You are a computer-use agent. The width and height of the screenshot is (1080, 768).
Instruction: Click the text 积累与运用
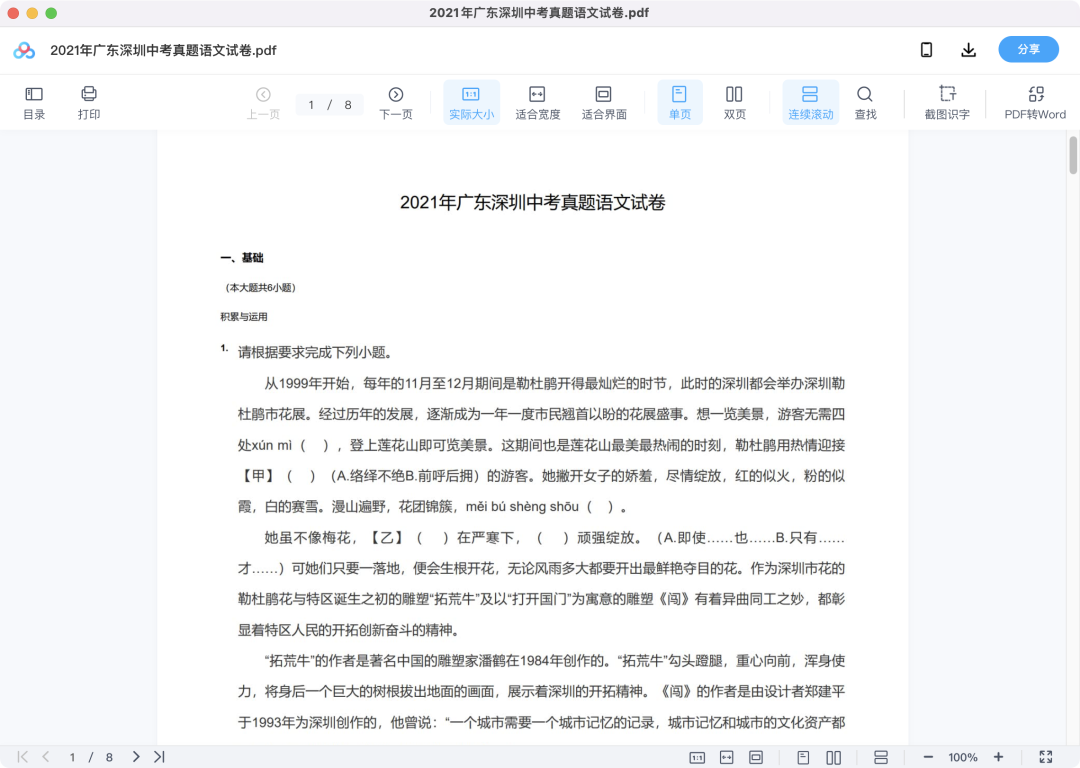pos(244,317)
